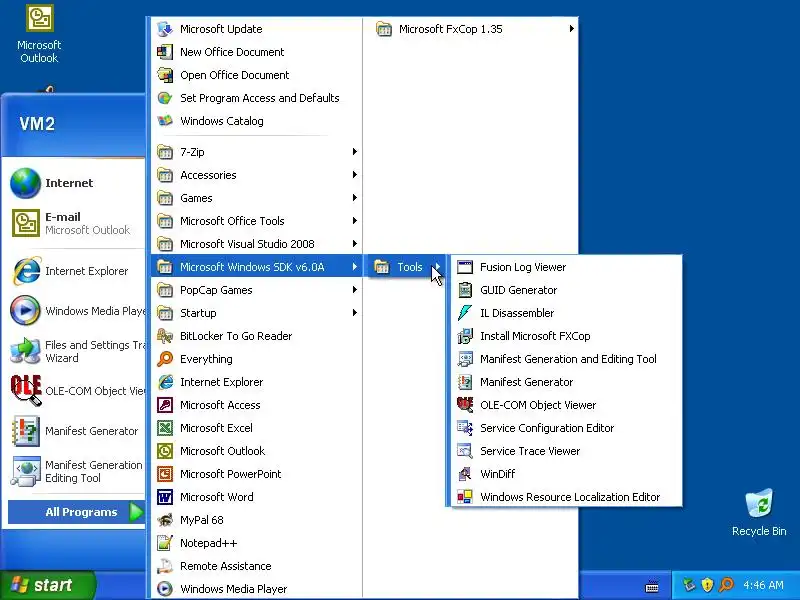Click MyPal 68 raccoon icon

pos(165,520)
